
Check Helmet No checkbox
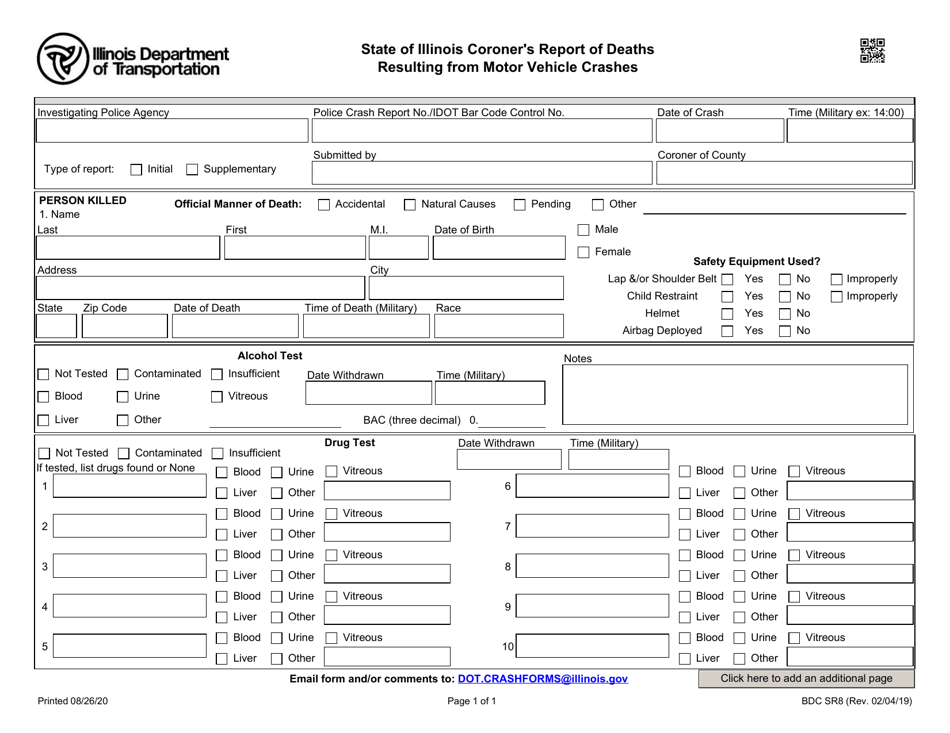(784, 312)
